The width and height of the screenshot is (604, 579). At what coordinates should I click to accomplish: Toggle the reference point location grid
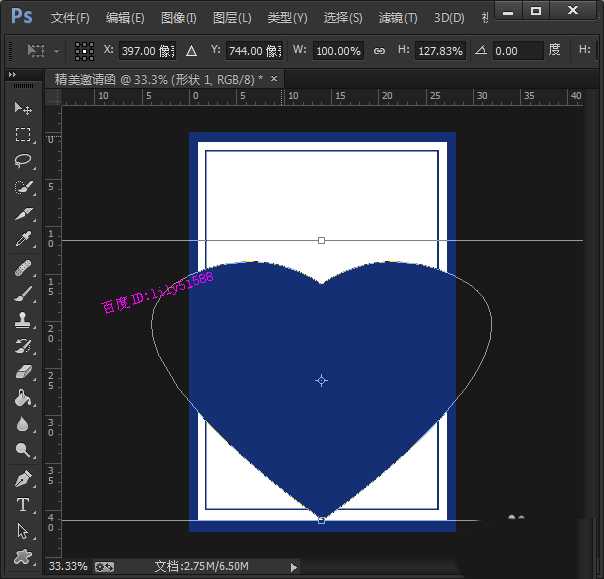coord(85,50)
